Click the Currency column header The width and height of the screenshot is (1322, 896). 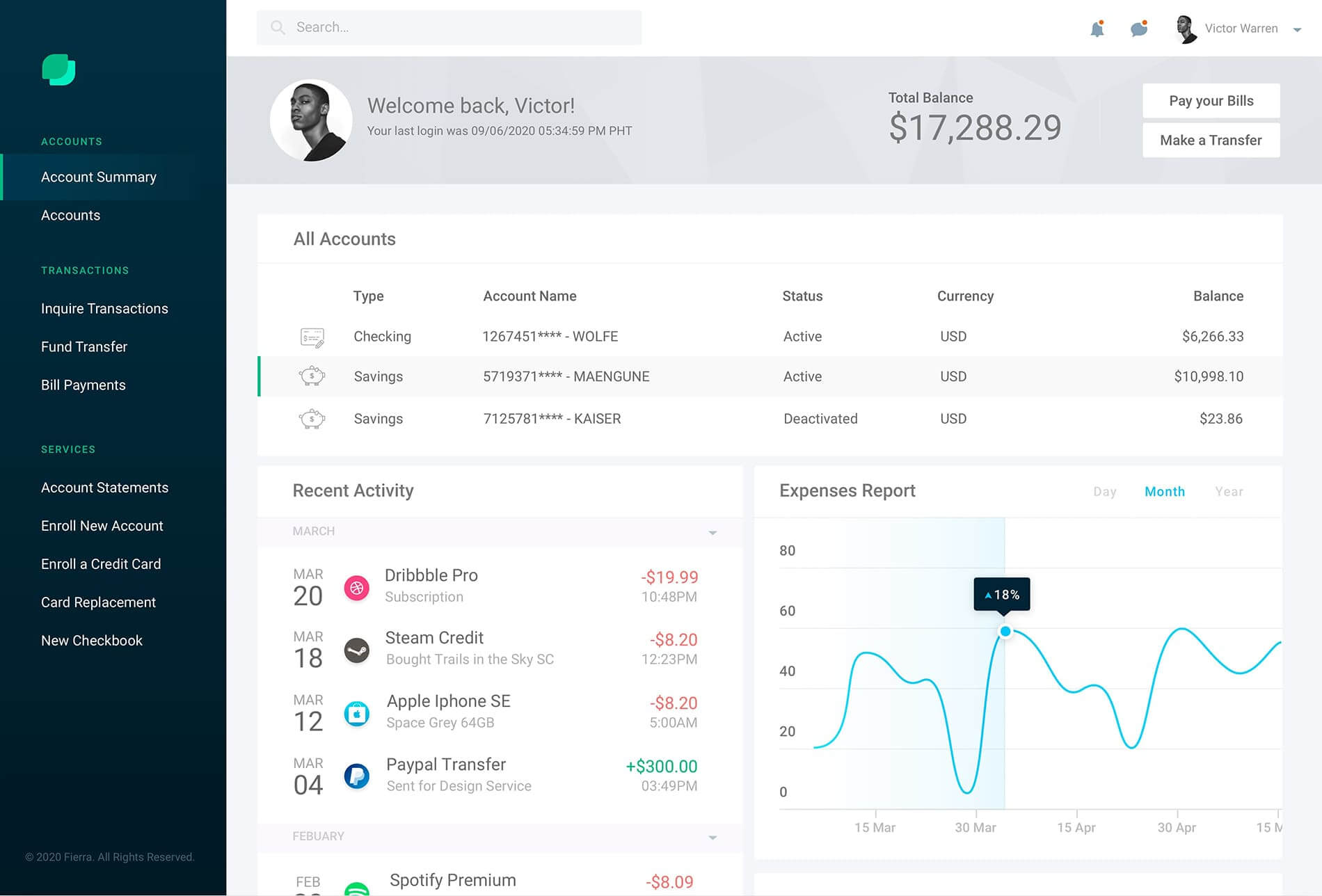pos(965,296)
